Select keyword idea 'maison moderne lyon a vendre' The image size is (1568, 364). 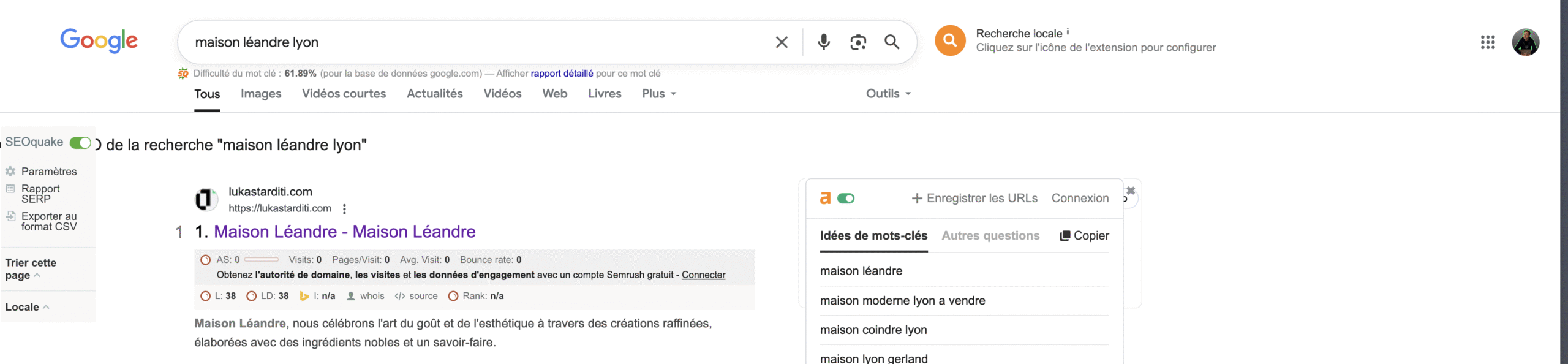click(x=902, y=301)
